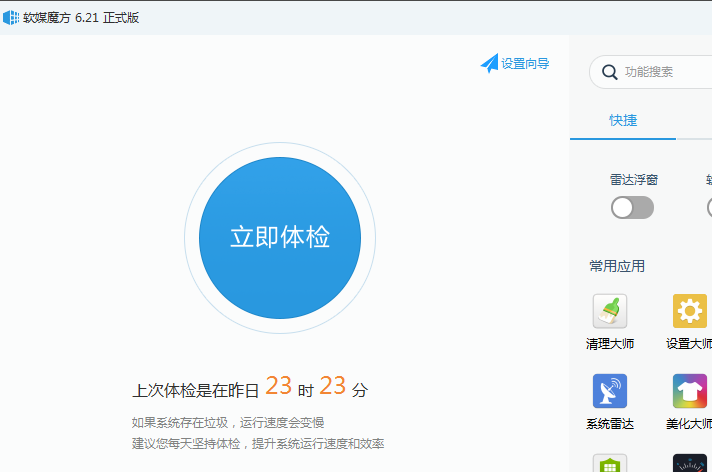Click the 常用应用 section heading
This screenshot has width=712, height=472.
pyautogui.click(x=617, y=266)
